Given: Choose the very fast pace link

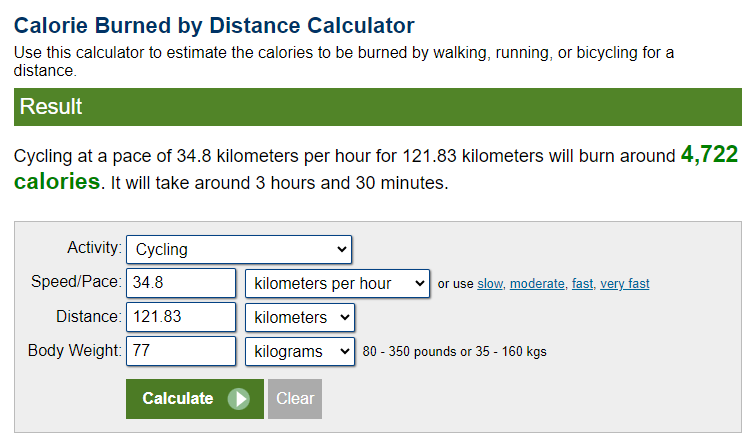Looking at the screenshot, I should [625, 284].
